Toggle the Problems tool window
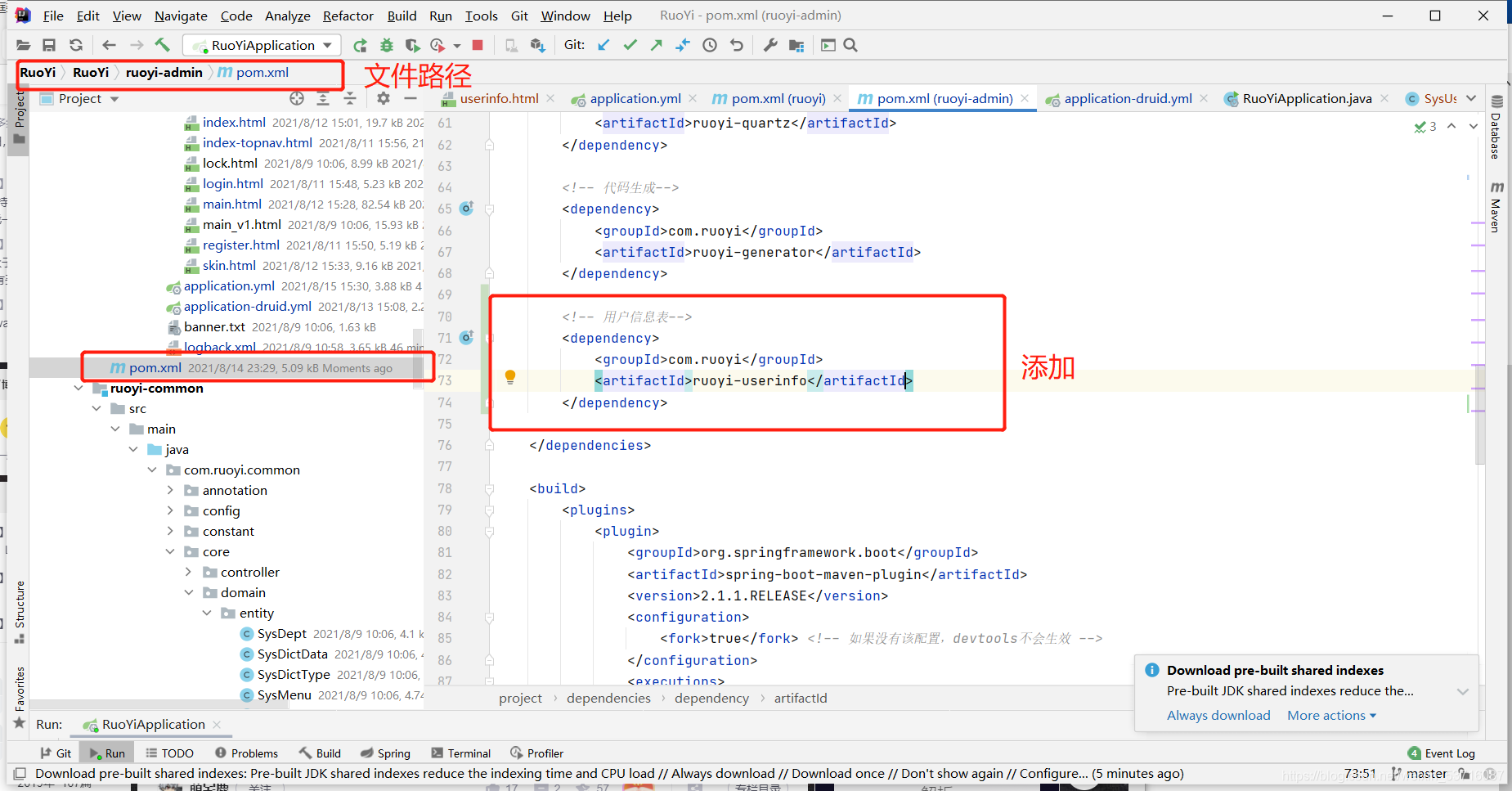Viewport: 1512px width, 791px height. click(246, 753)
